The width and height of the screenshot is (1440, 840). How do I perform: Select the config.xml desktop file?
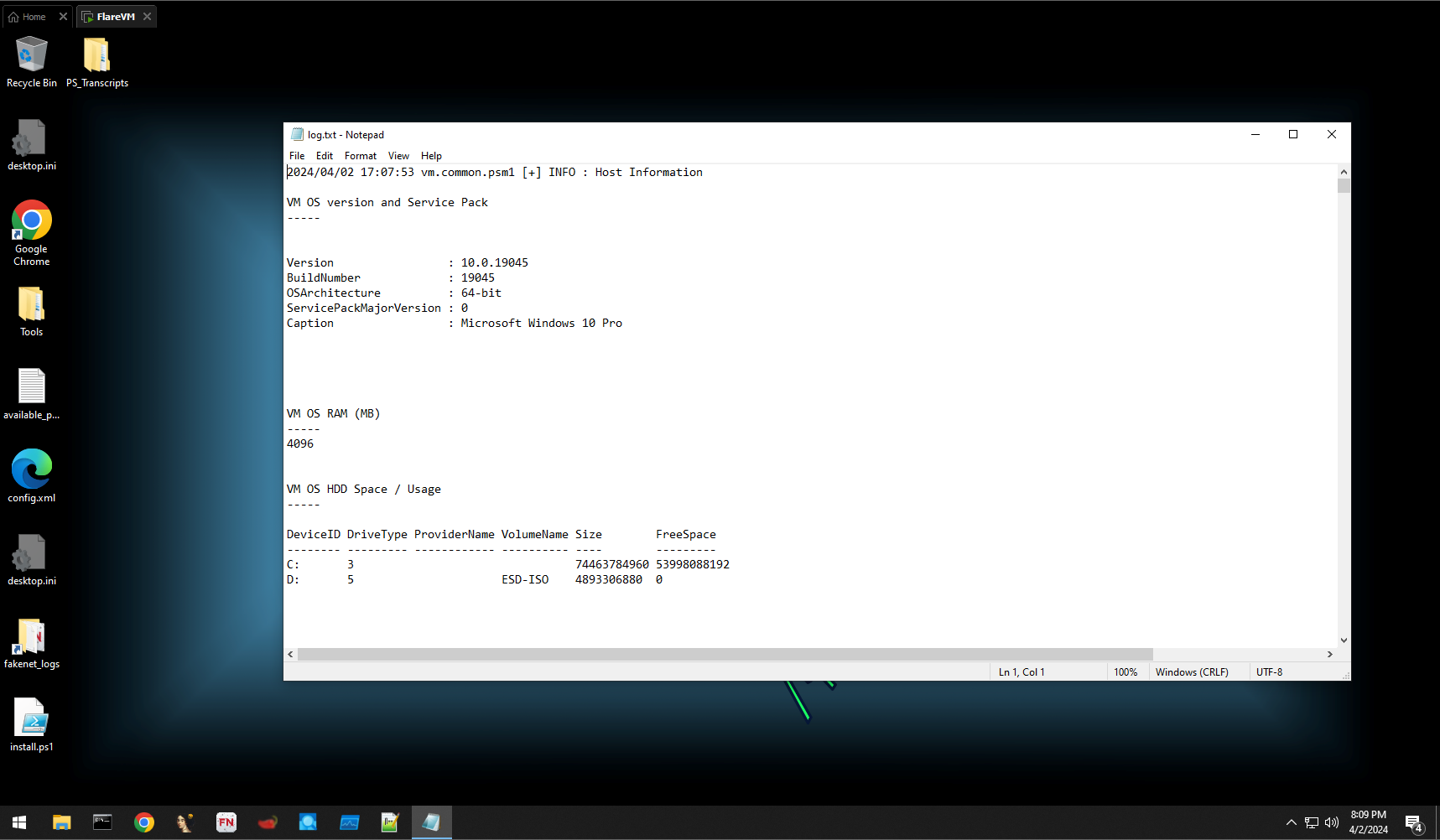(32, 476)
